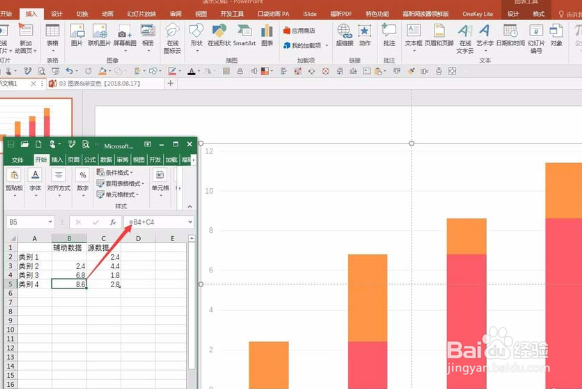Open the 动画 animations tab
This screenshot has height=389, width=582.
(x=107, y=14)
